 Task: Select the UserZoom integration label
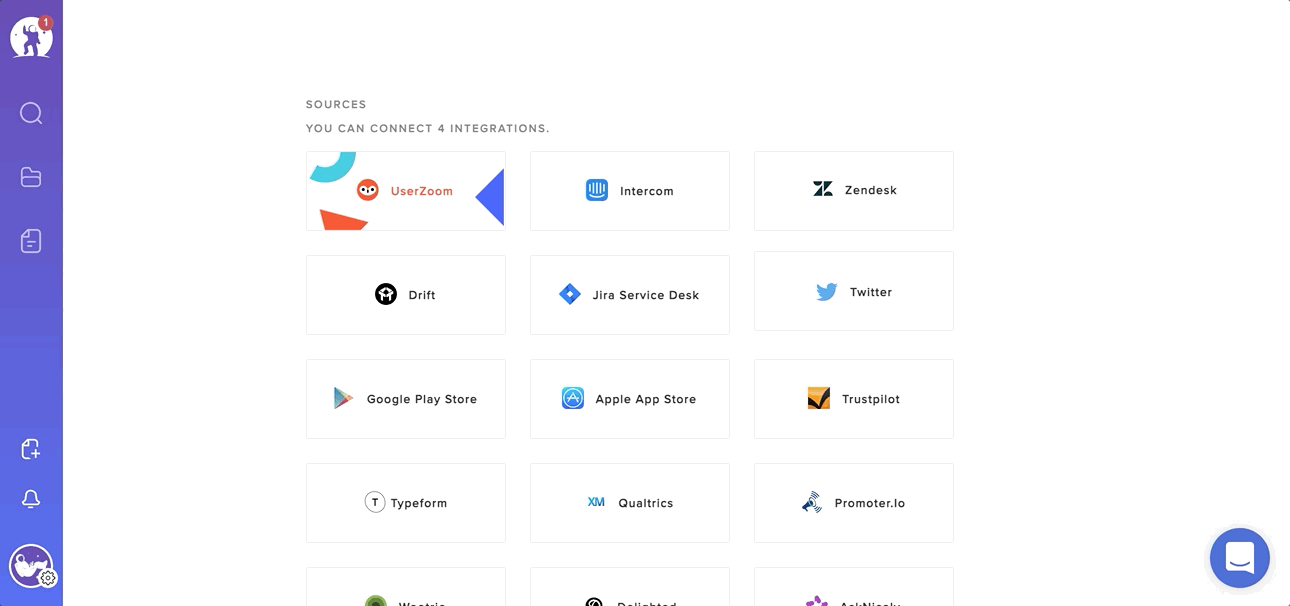[422, 191]
